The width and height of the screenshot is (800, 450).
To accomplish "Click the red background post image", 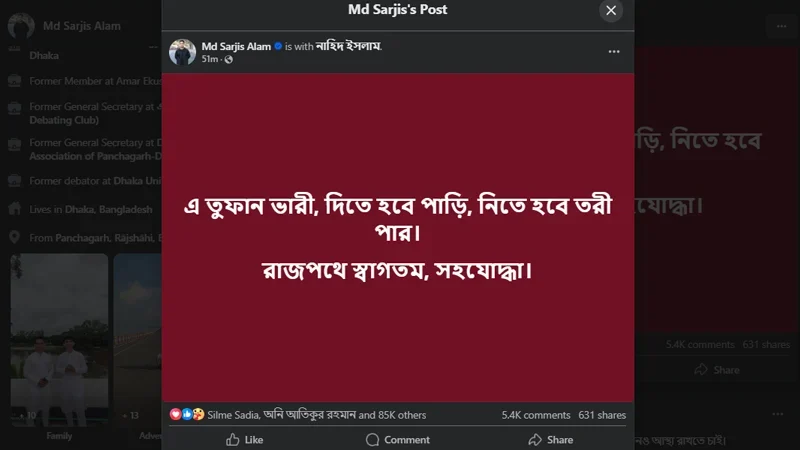I will coord(398,237).
